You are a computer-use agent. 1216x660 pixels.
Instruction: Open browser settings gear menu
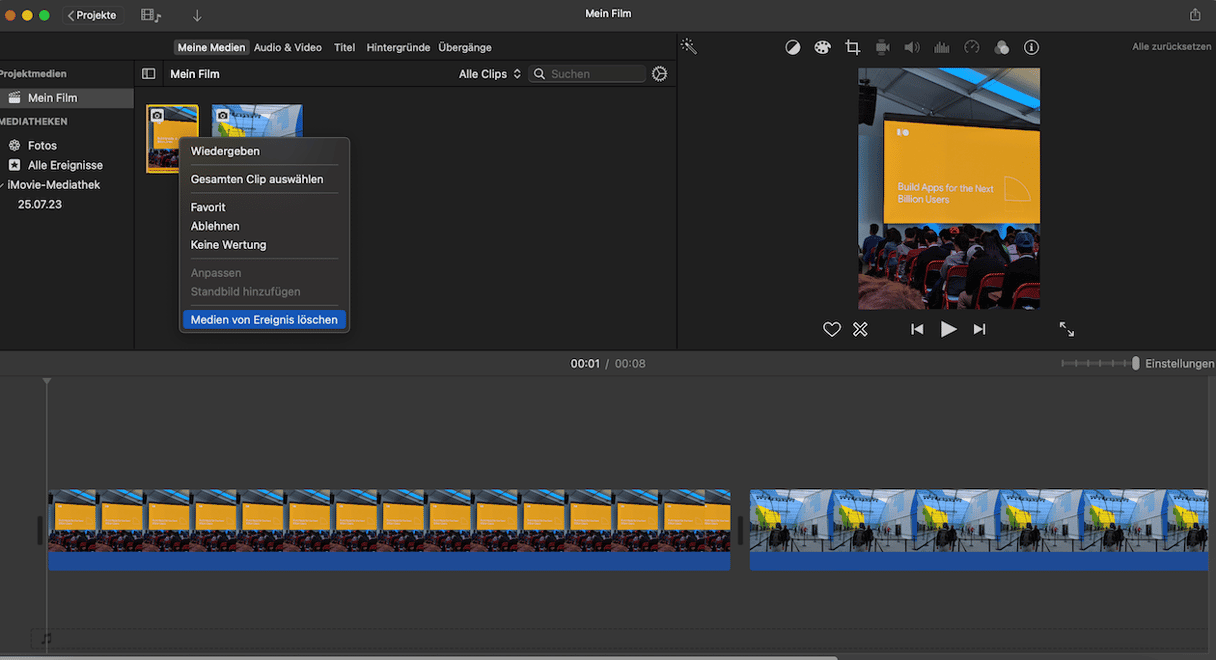(659, 74)
